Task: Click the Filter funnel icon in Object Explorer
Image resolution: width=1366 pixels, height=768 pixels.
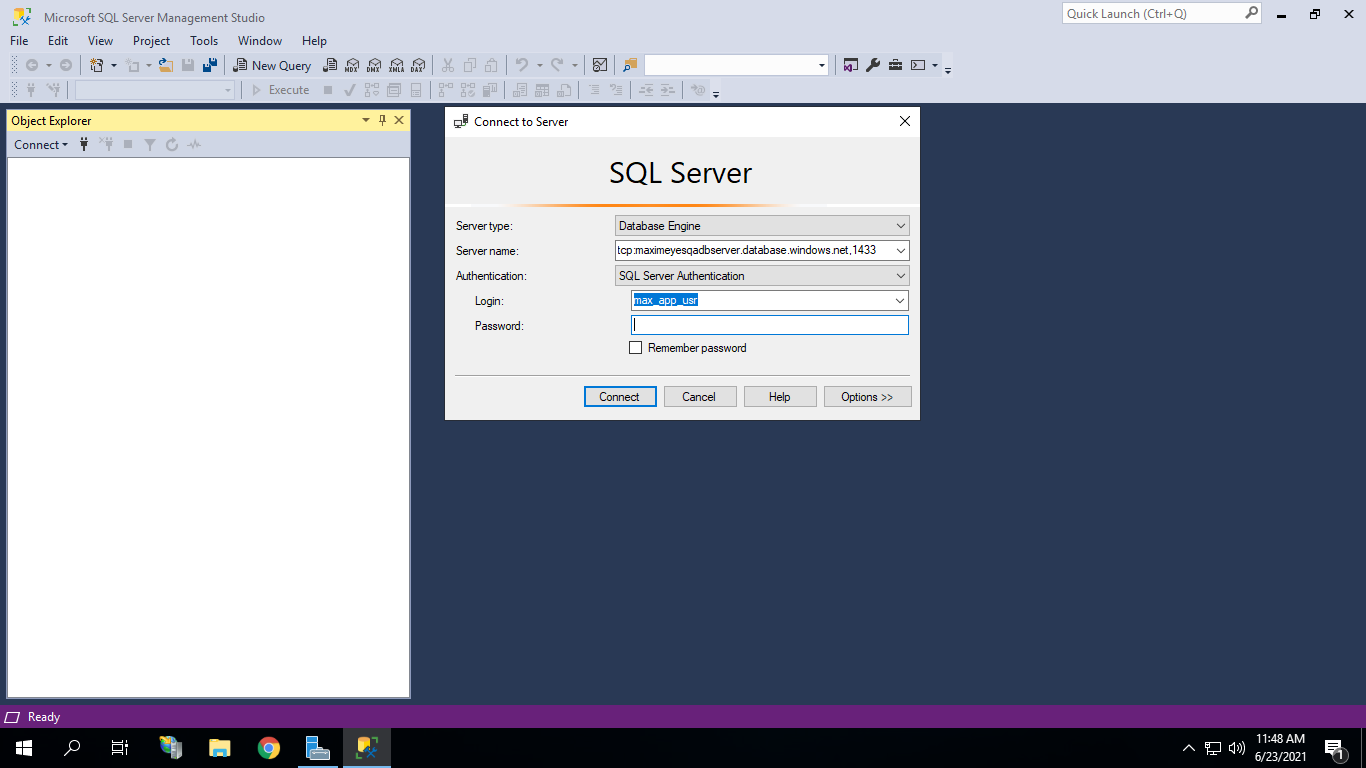Action: 150,145
